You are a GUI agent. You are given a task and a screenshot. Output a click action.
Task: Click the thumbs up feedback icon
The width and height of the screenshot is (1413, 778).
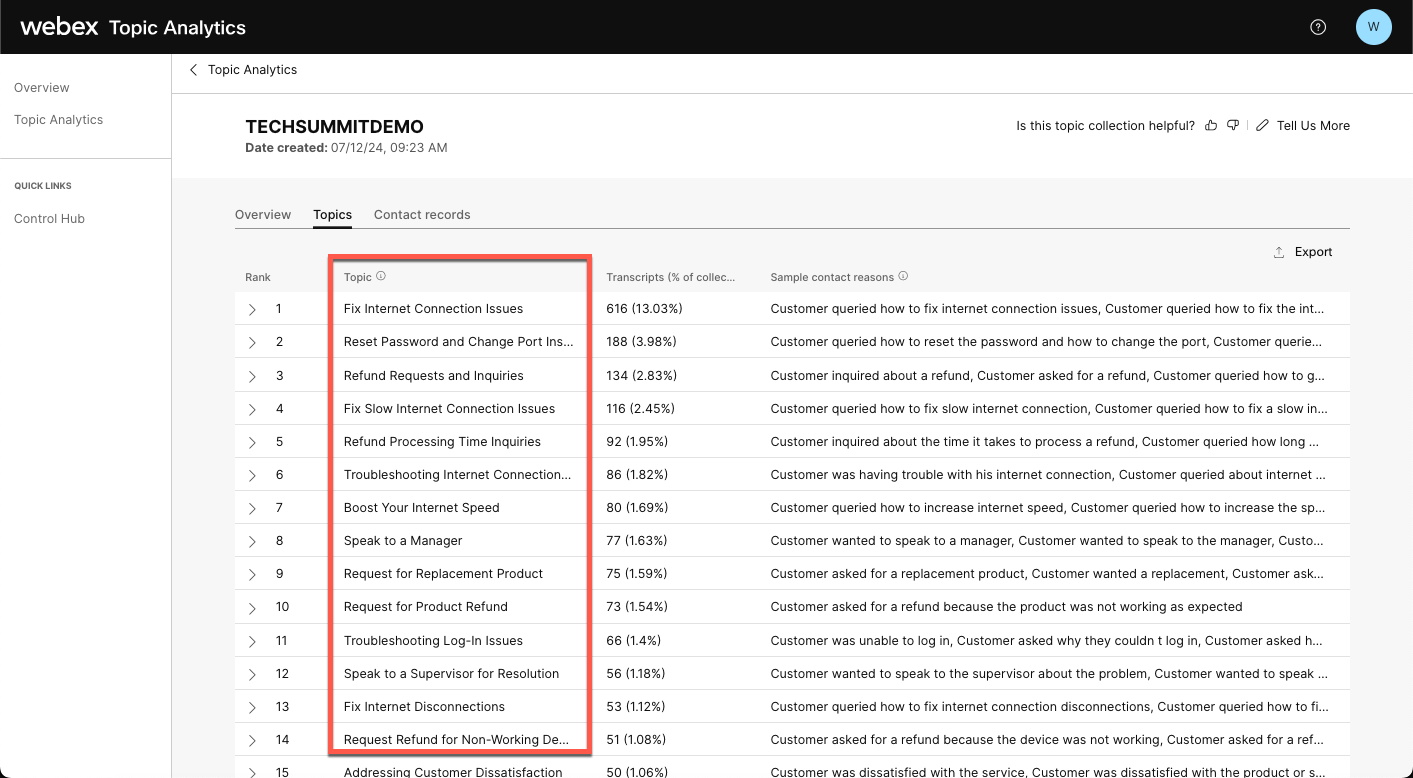pos(1211,126)
